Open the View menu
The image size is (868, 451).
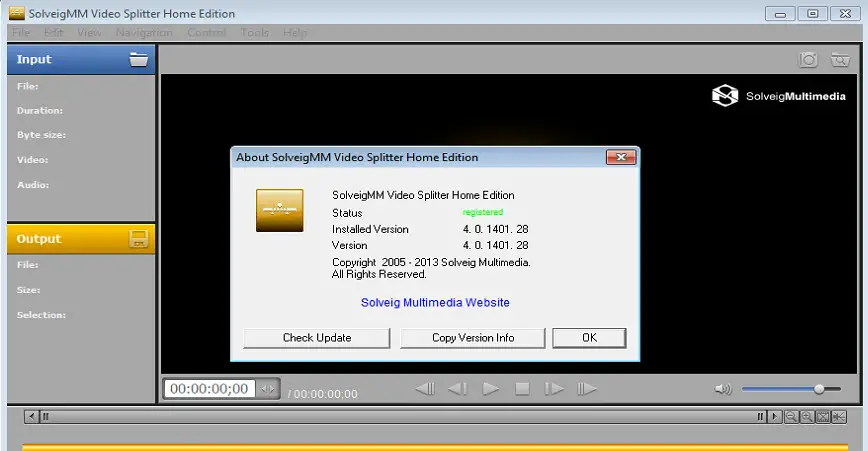(x=89, y=33)
